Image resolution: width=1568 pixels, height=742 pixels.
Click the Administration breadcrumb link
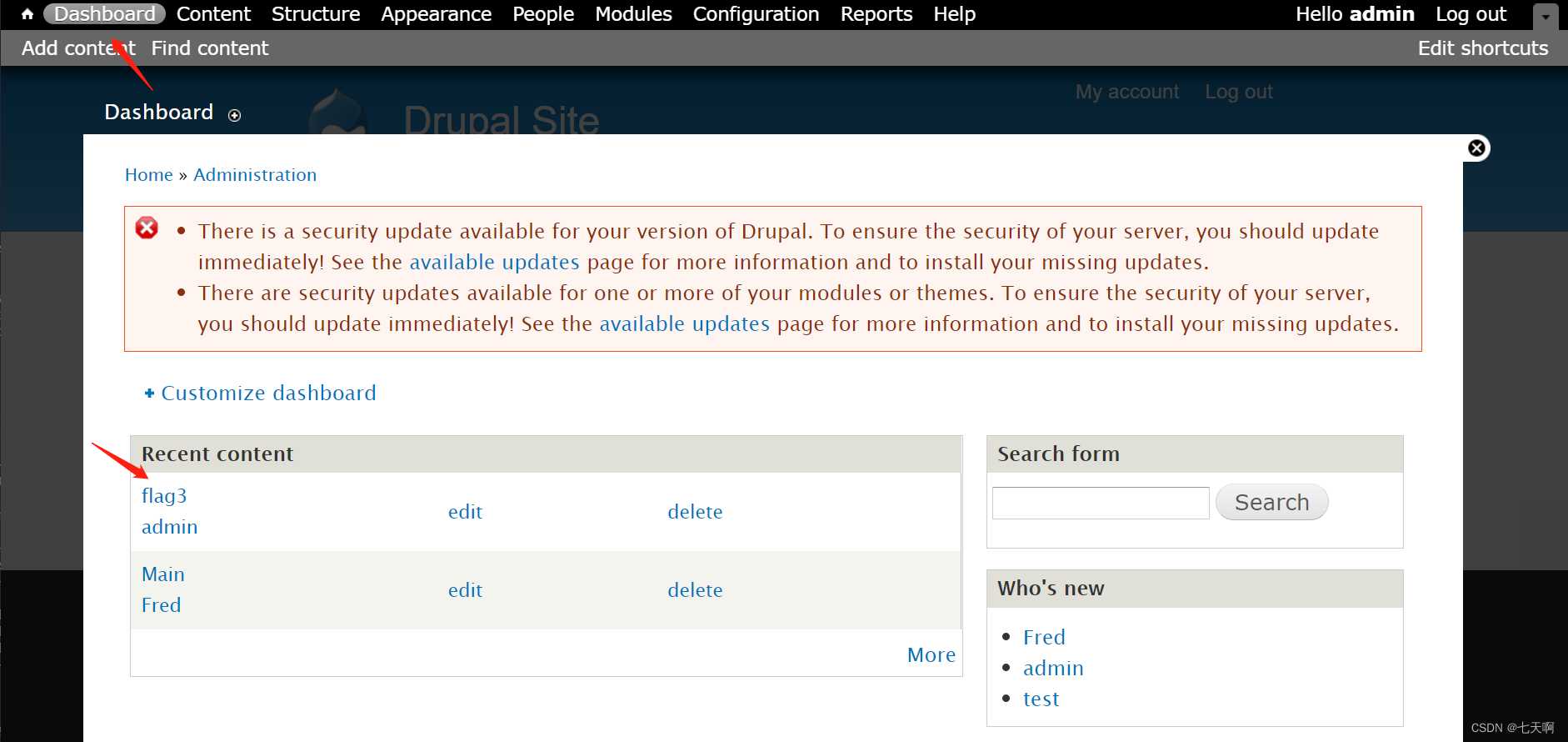click(x=255, y=175)
